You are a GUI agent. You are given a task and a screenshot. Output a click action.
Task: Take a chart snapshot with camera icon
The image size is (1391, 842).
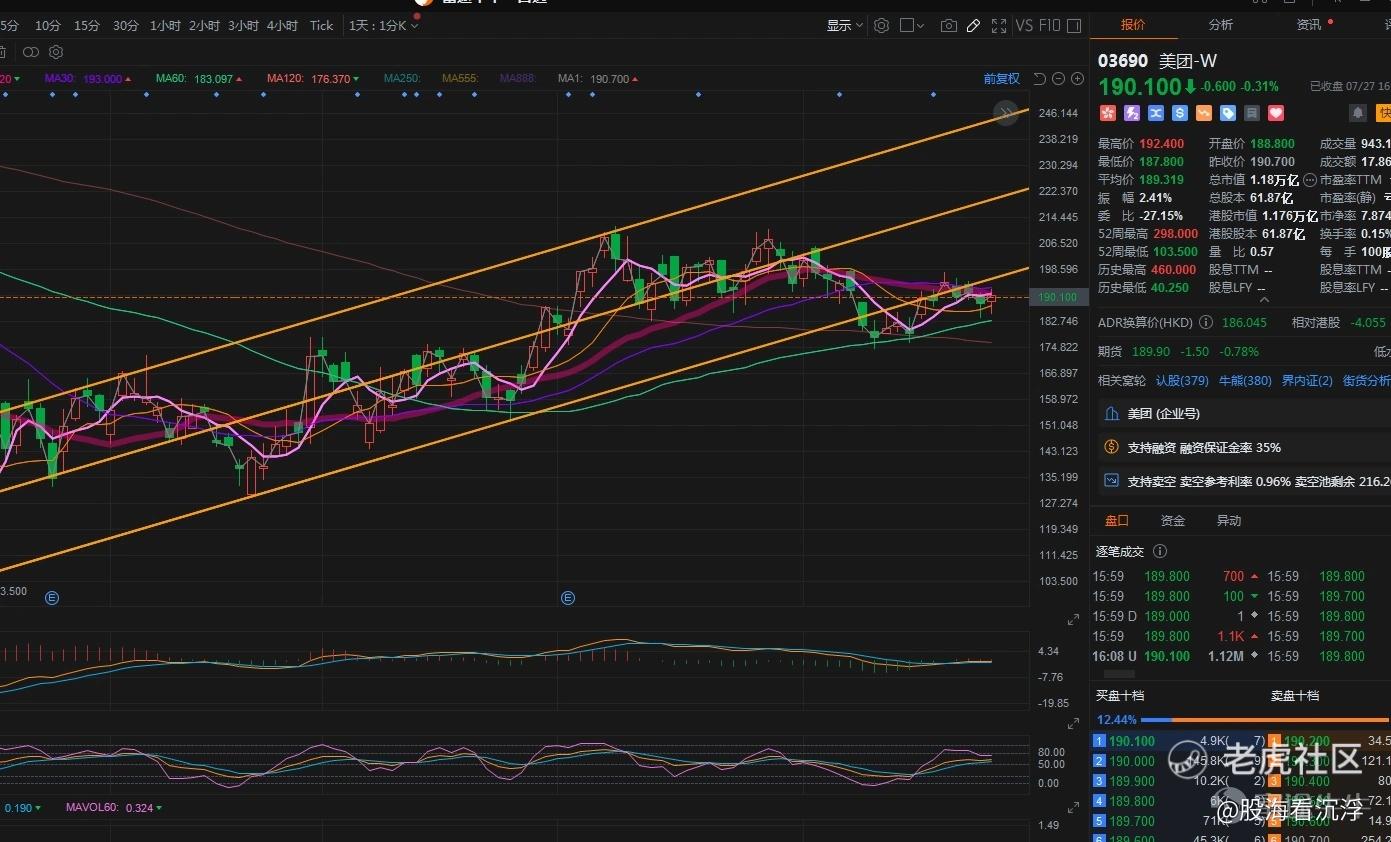948,26
